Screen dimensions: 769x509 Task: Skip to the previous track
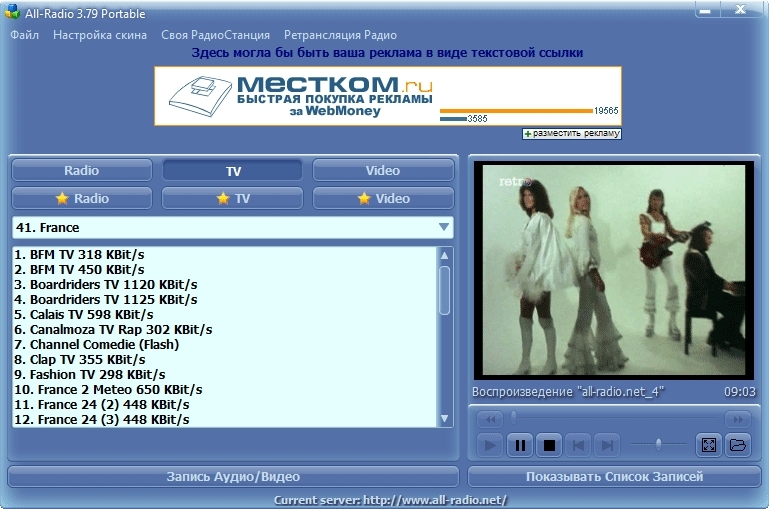point(577,444)
